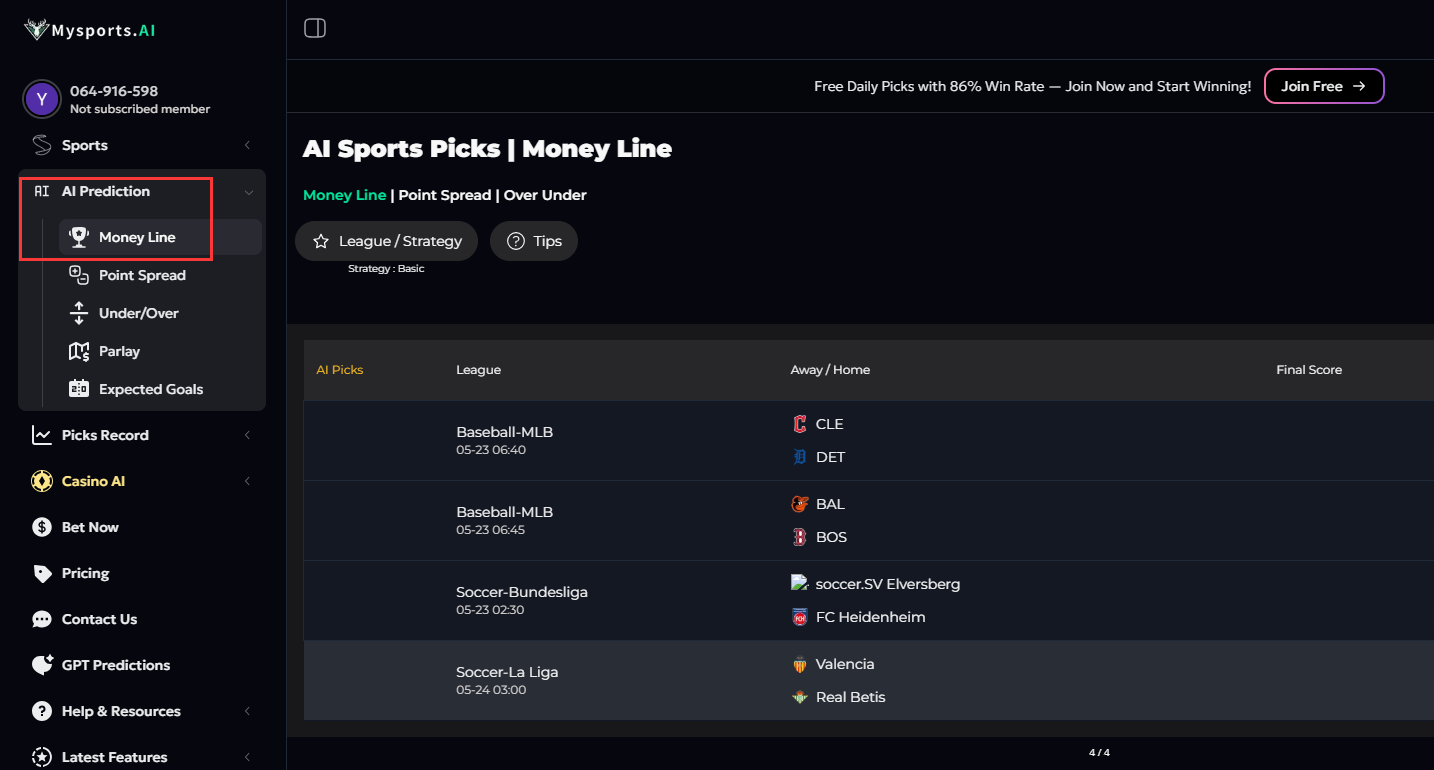Viewport: 1434px width, 770px height.
Task: Click the Under/Over arrows icon
Action: [x=79, y=313]
